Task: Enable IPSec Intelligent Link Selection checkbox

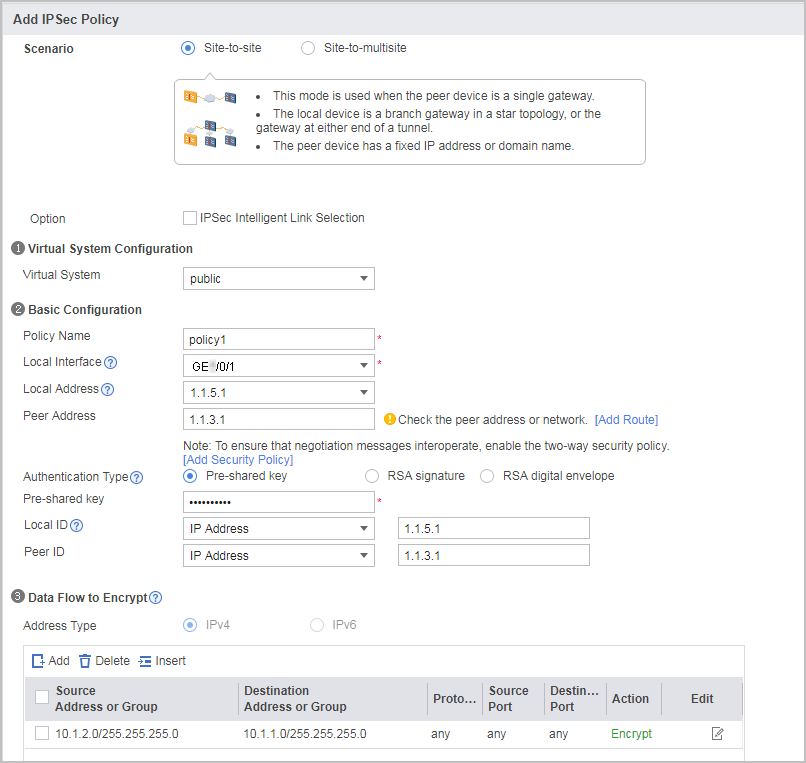Action: click(190, 218)
